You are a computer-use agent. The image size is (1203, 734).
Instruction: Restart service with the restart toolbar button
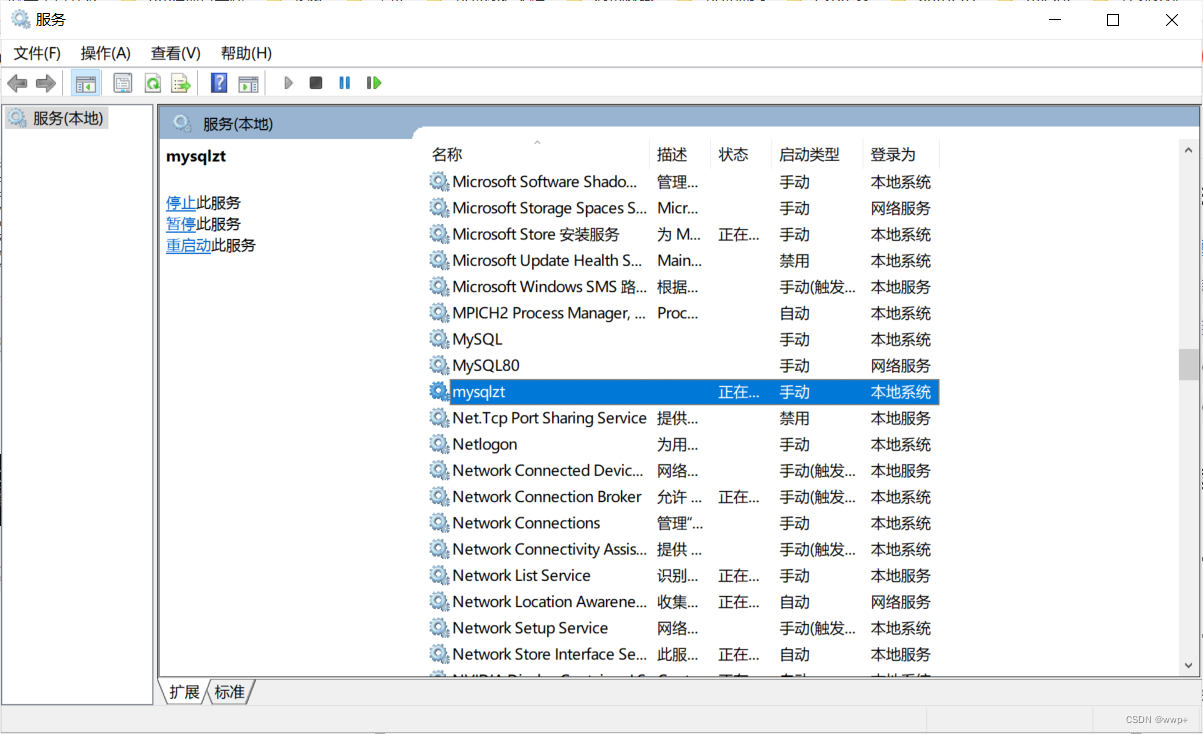pyautogui.click(x=374, y=83)
